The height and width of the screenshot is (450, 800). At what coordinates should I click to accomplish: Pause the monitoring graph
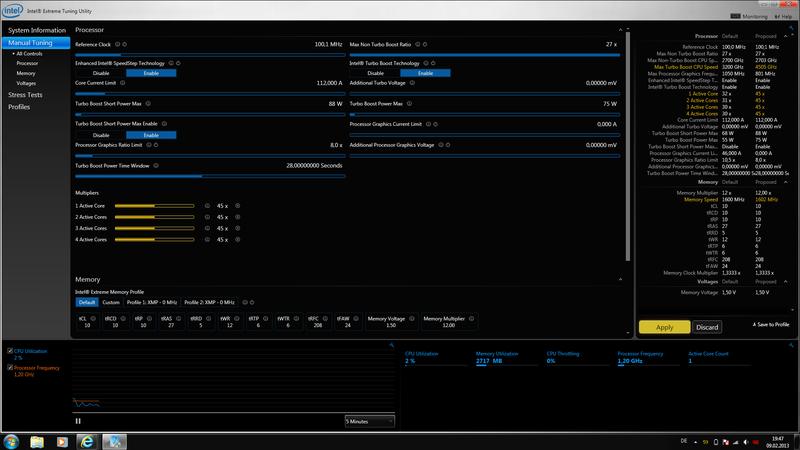pyautogui.click(x=78, y=421)
